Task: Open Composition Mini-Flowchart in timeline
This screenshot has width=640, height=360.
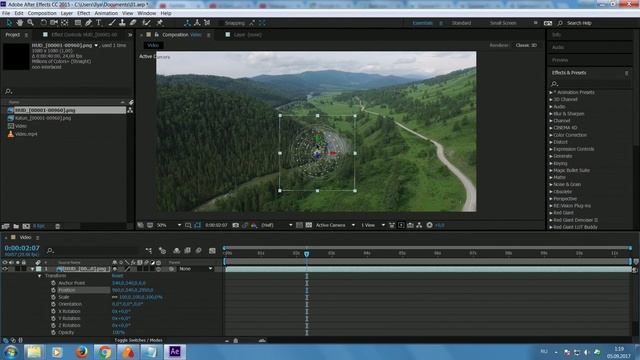Action: click(149, 251)
